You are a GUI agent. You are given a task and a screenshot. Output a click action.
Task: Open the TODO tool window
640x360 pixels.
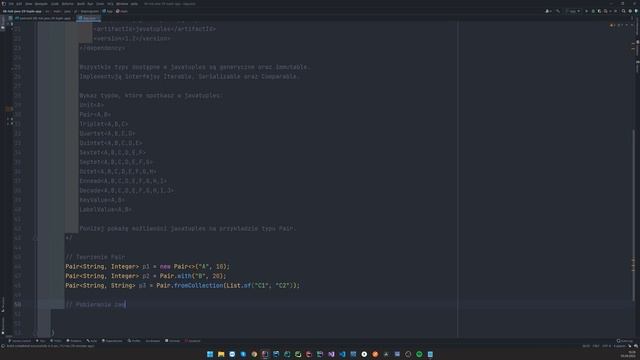(56, 341)
